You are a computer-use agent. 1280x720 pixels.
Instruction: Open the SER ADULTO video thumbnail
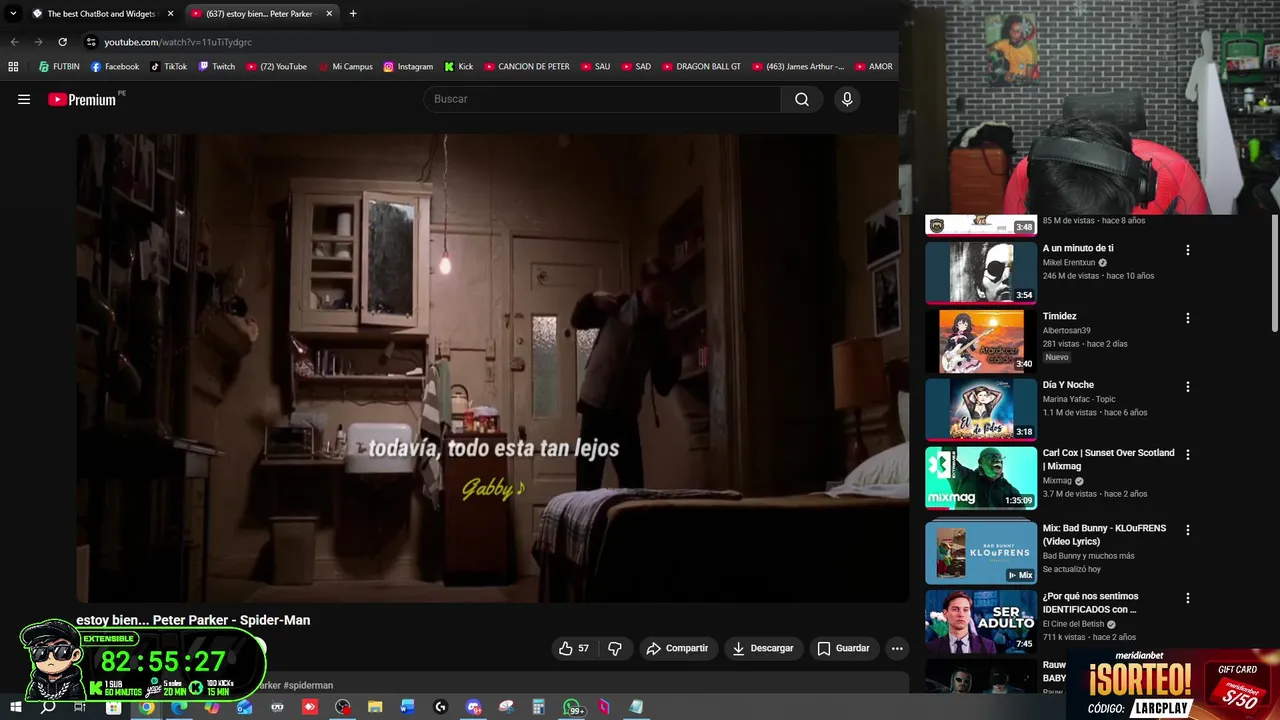[981, 620]
